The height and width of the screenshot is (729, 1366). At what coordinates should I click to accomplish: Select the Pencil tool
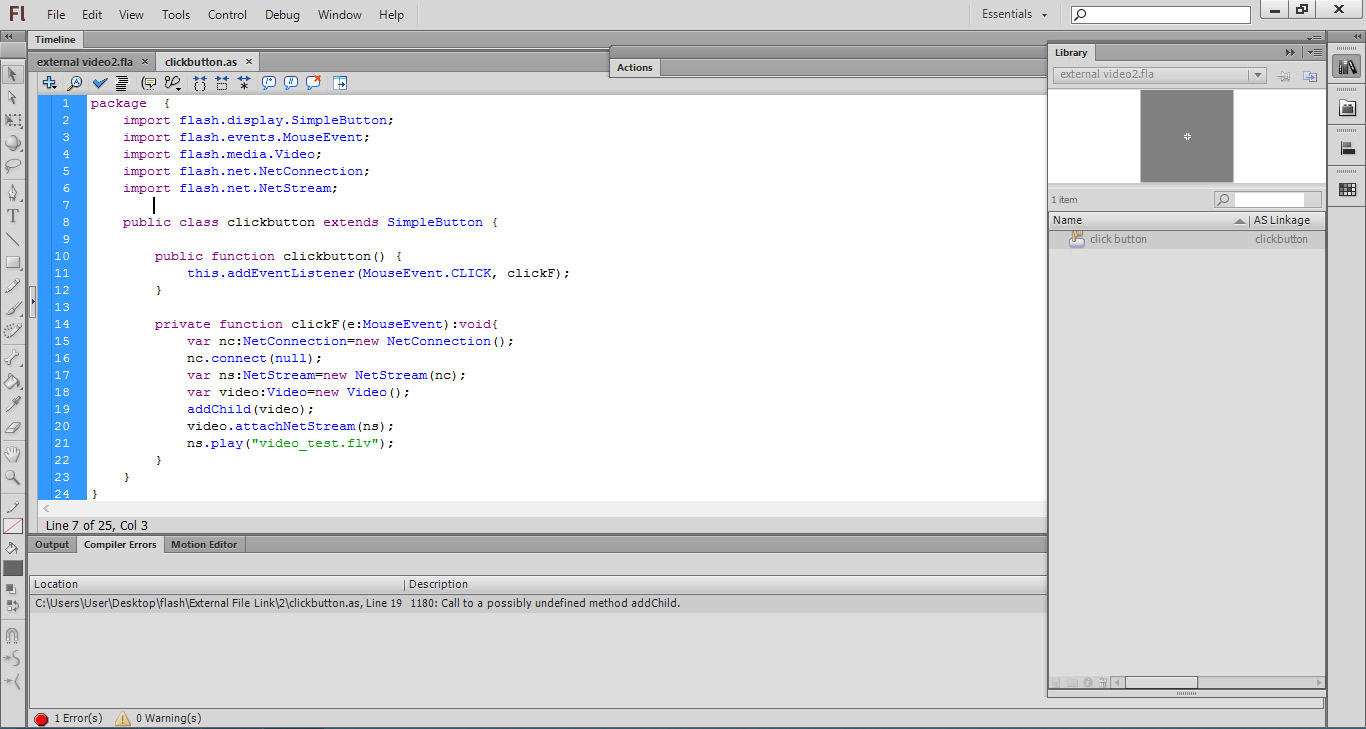click(13, 285)
